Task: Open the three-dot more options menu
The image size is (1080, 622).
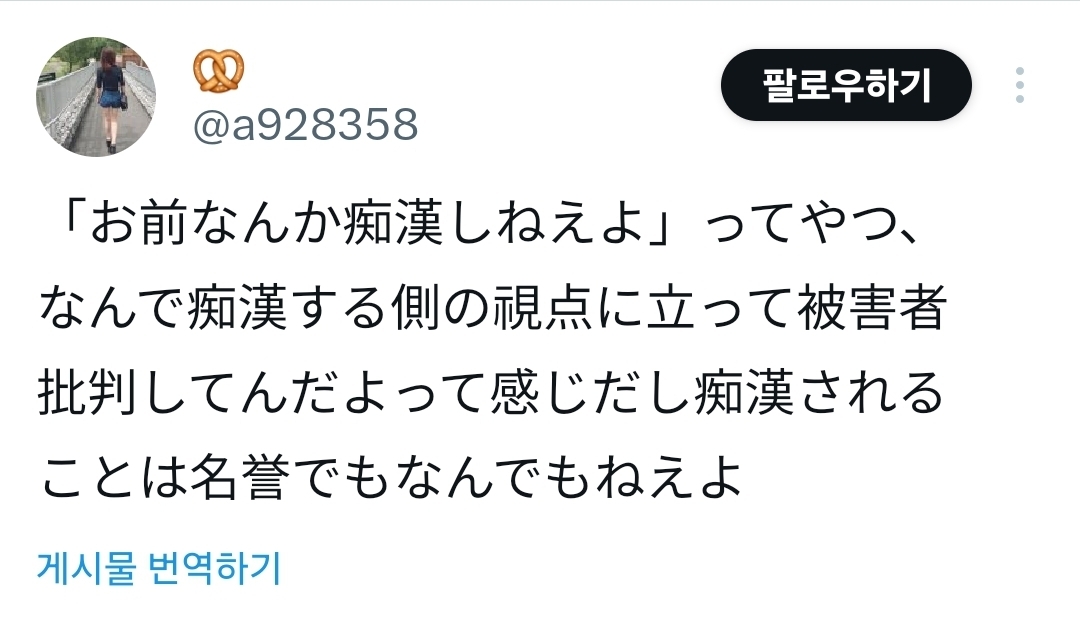Action: click(x=1019, y=85)
